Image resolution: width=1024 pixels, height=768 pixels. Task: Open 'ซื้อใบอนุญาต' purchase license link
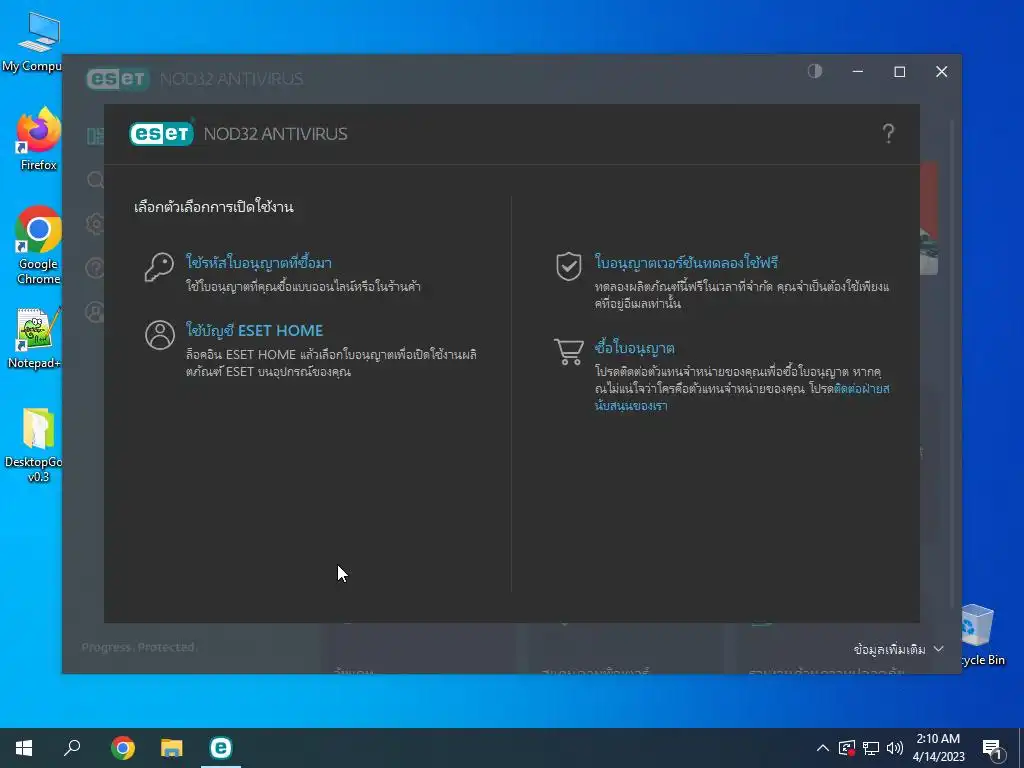coord(635,347)
